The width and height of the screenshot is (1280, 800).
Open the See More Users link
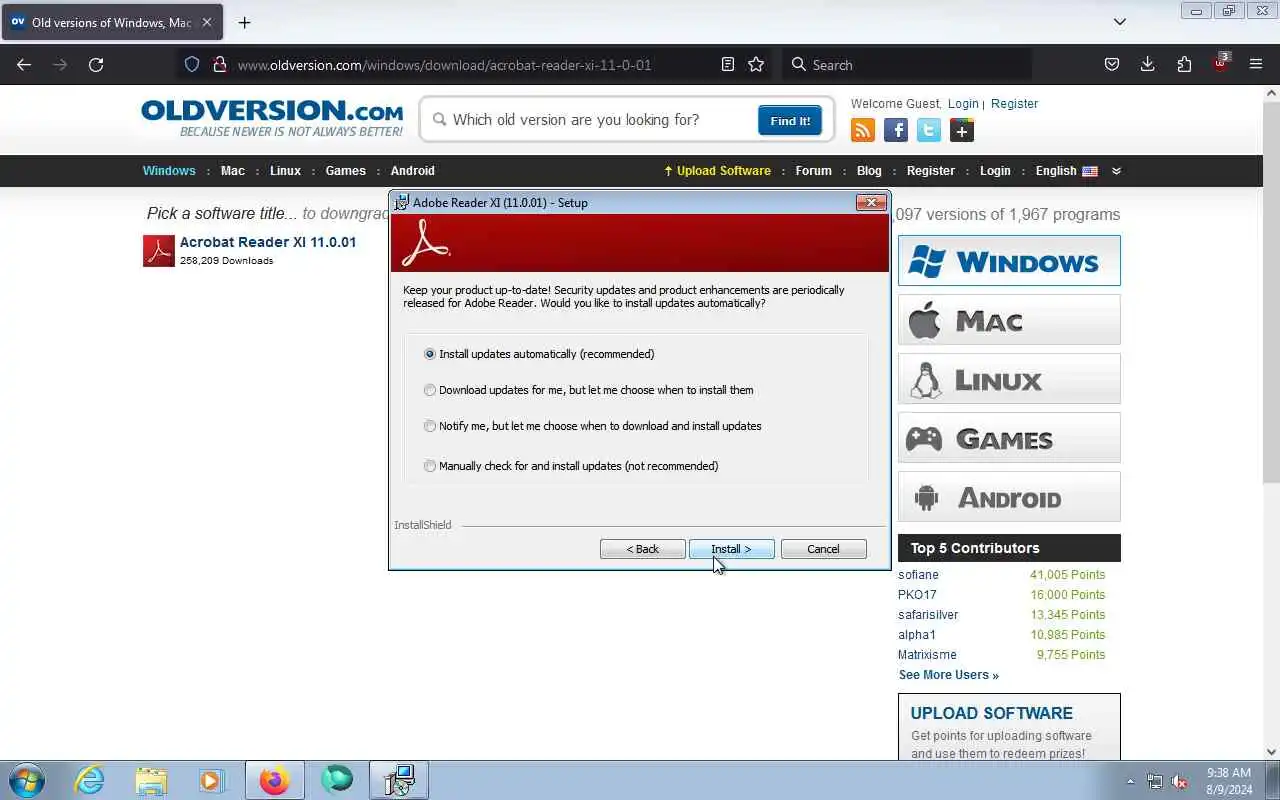point(948,675)
